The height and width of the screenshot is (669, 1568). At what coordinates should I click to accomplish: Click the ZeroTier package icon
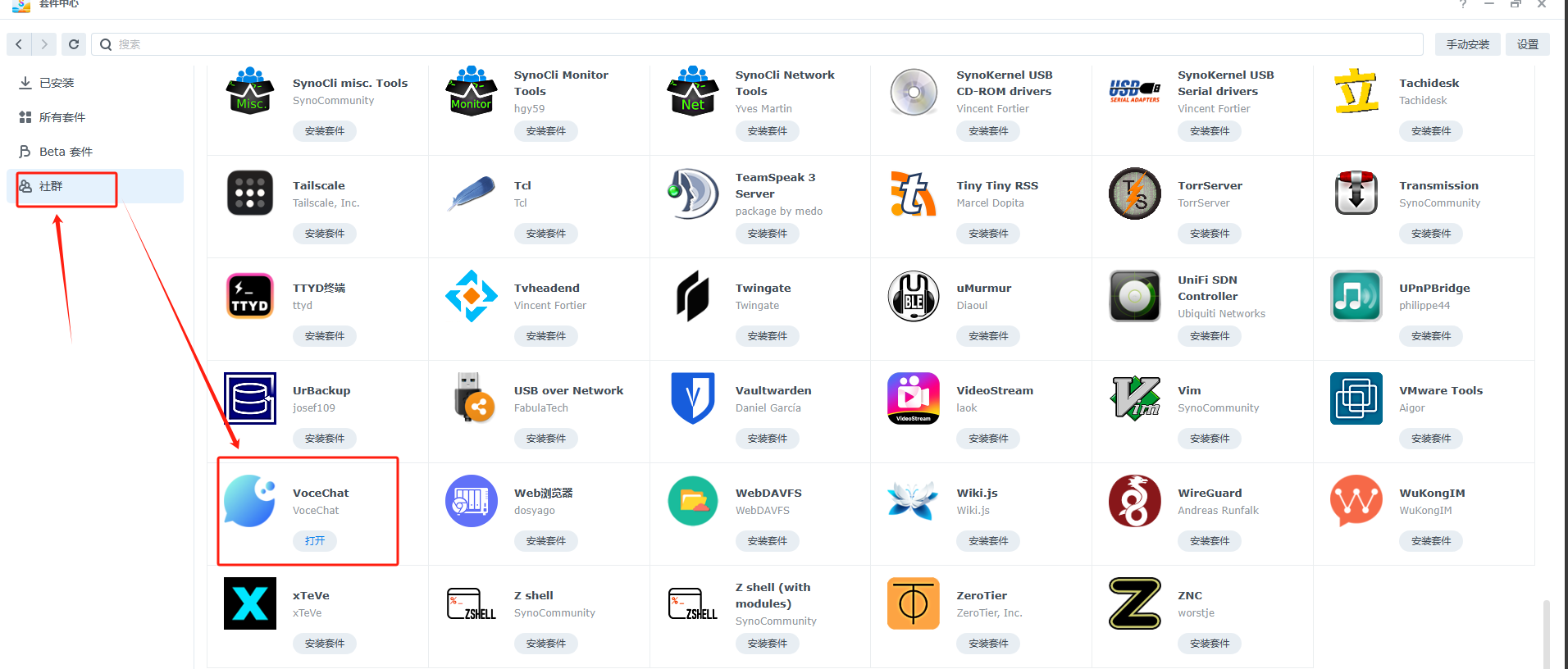[x=913, y=603]
